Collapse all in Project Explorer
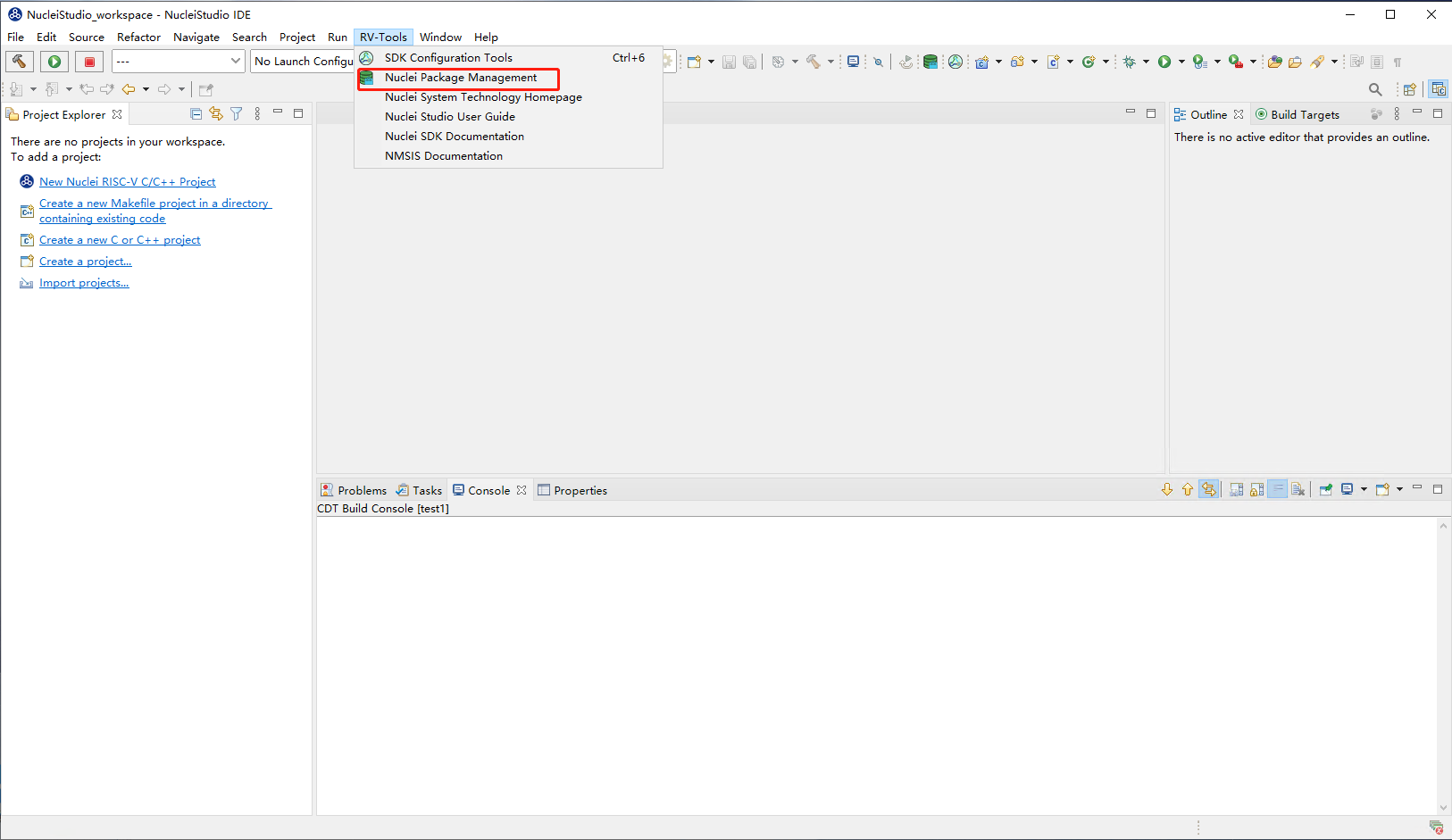 pos(196,114)
